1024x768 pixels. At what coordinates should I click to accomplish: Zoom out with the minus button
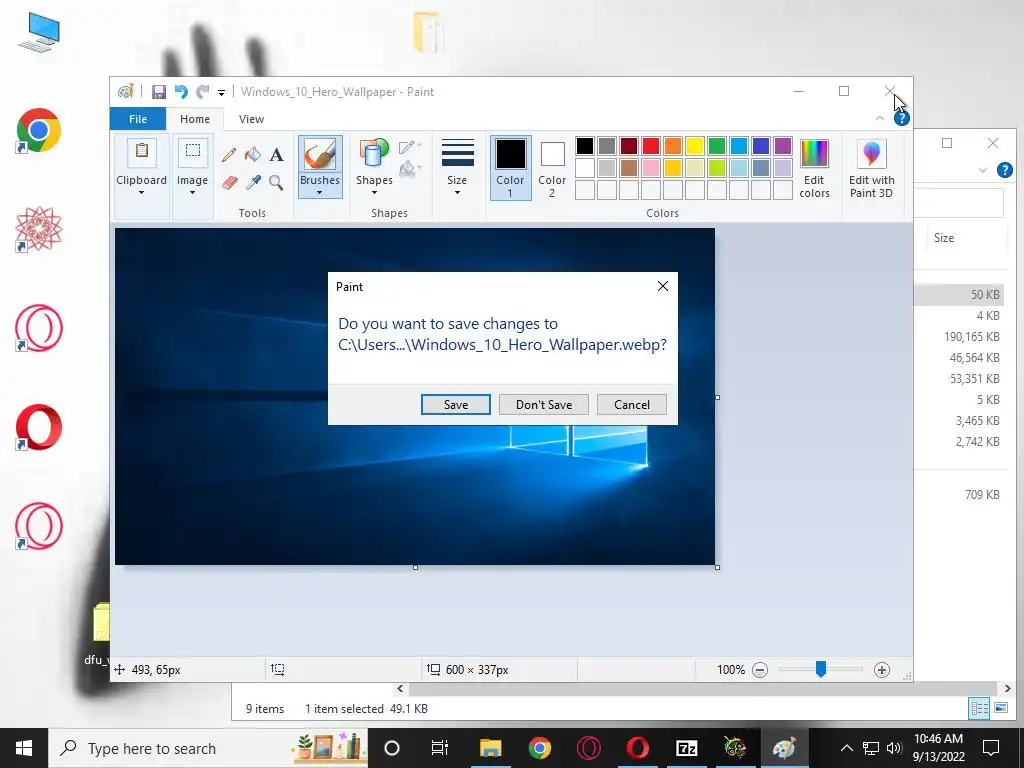pyautogui.click(x=760, y=670)
